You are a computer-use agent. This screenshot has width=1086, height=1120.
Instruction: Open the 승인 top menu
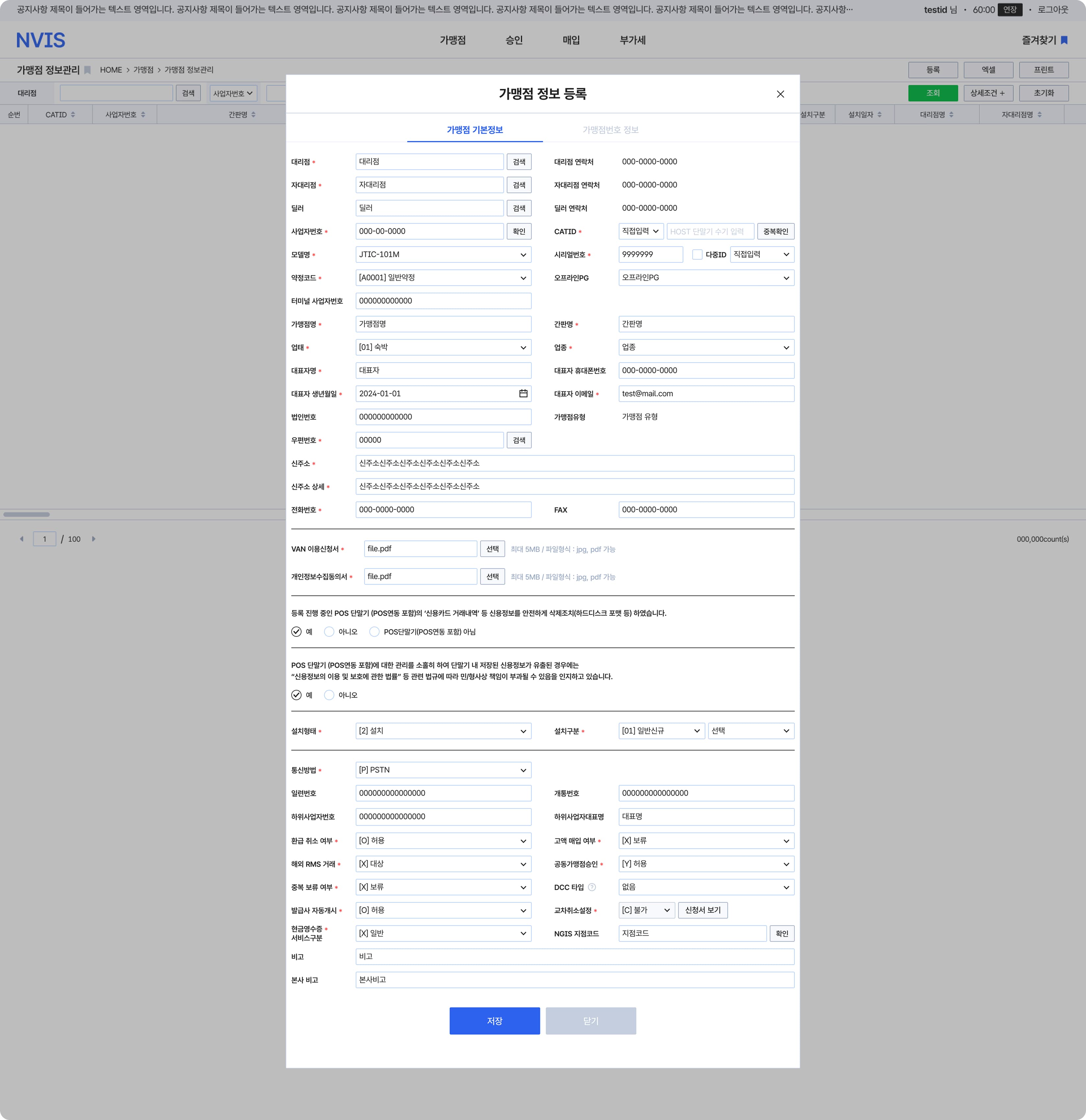click(514, 40)
